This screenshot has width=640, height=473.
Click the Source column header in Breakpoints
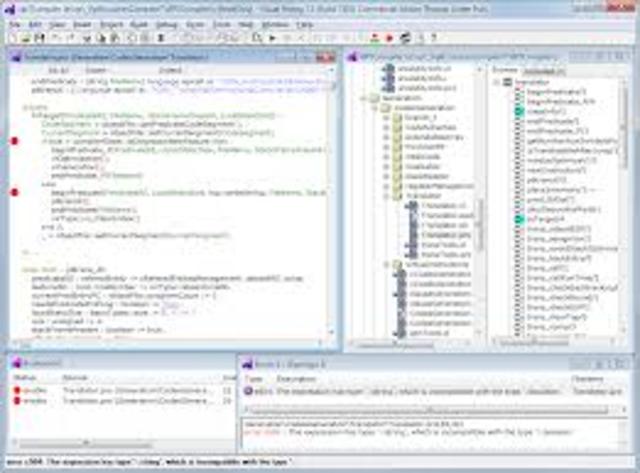pyautogui.click(x=75, y=378)
